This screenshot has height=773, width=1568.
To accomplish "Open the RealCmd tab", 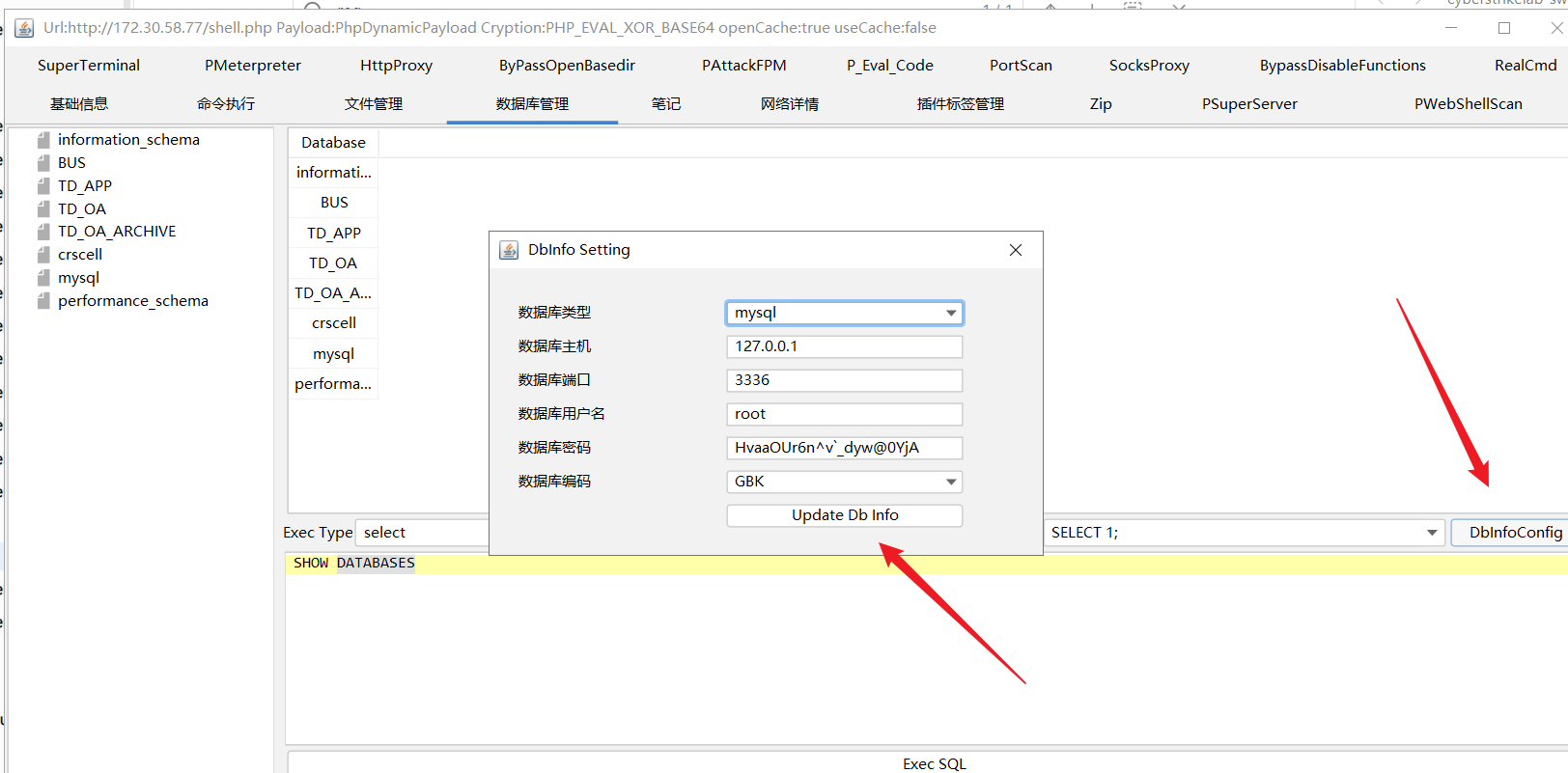I will click(1526, 66).
